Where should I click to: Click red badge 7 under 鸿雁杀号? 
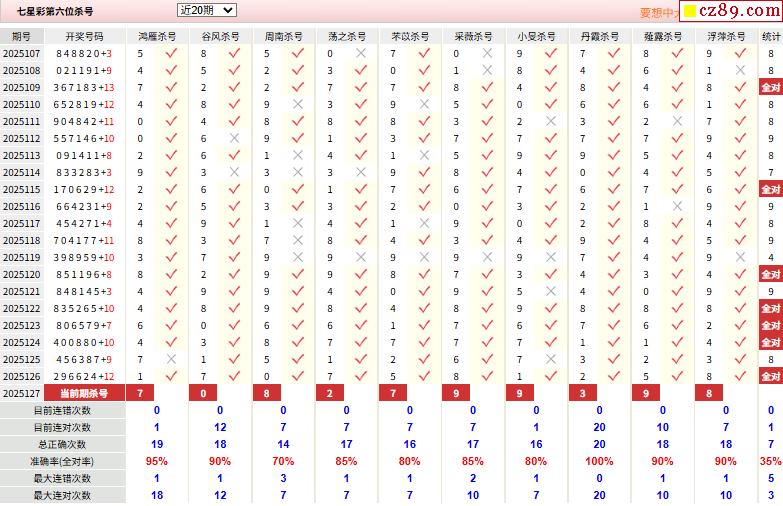(x=140, y=393)
